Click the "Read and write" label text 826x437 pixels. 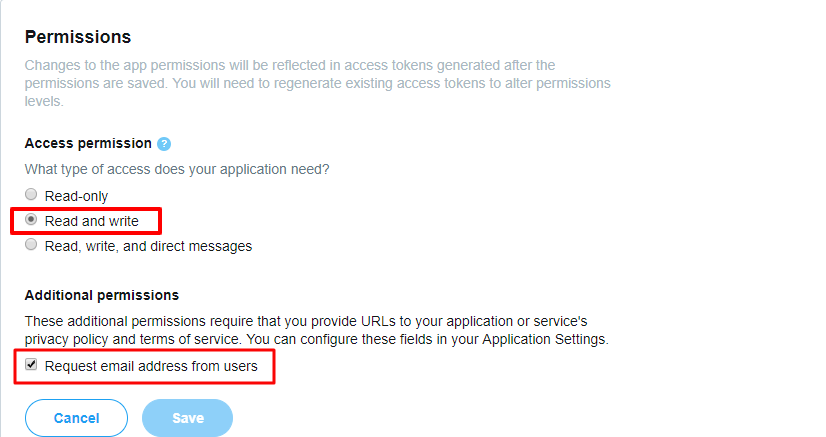[x=92, y=220]
